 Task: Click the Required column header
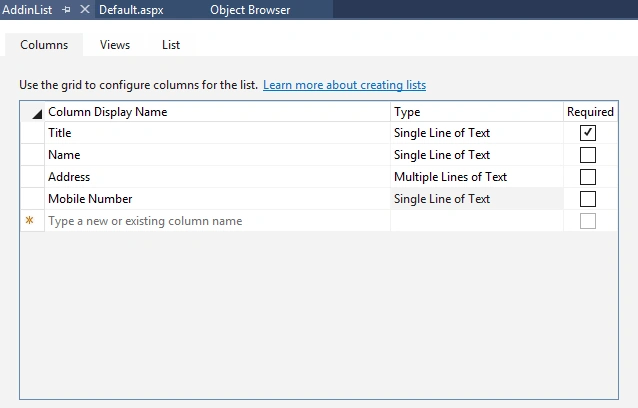click(x=590, y=111)
